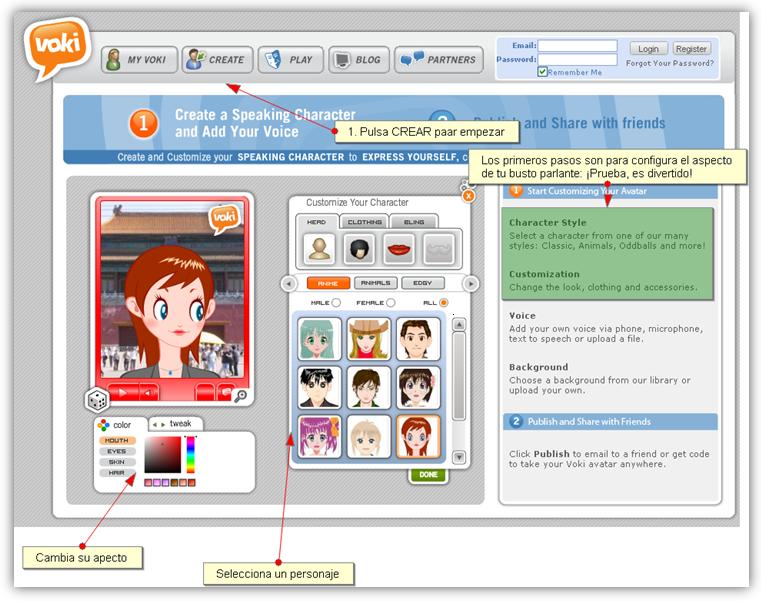Click the Voki logo speech bubble

(x=58, y=47)
